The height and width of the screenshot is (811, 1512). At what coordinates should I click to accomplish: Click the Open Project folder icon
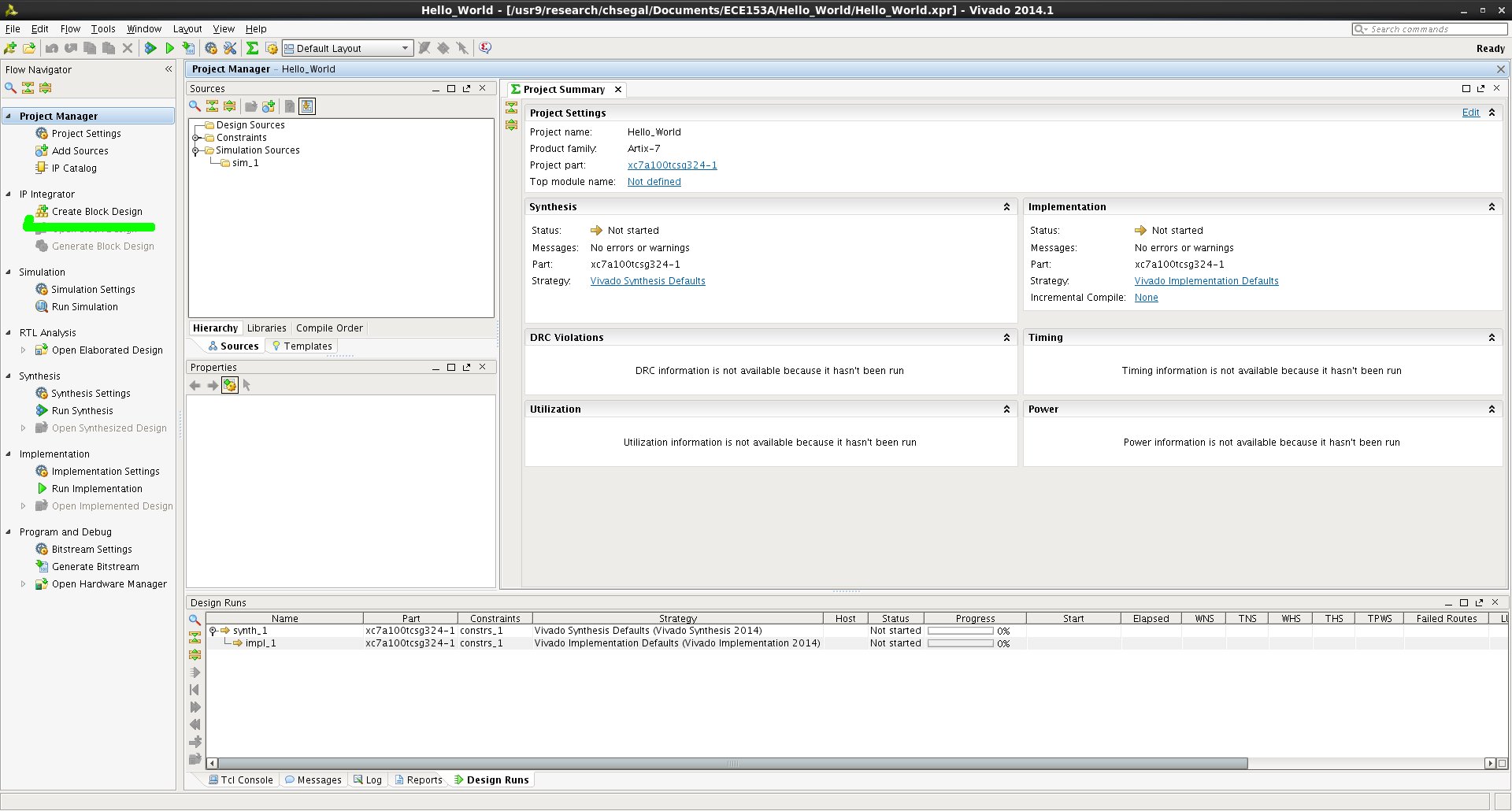[x=29, y=48]
